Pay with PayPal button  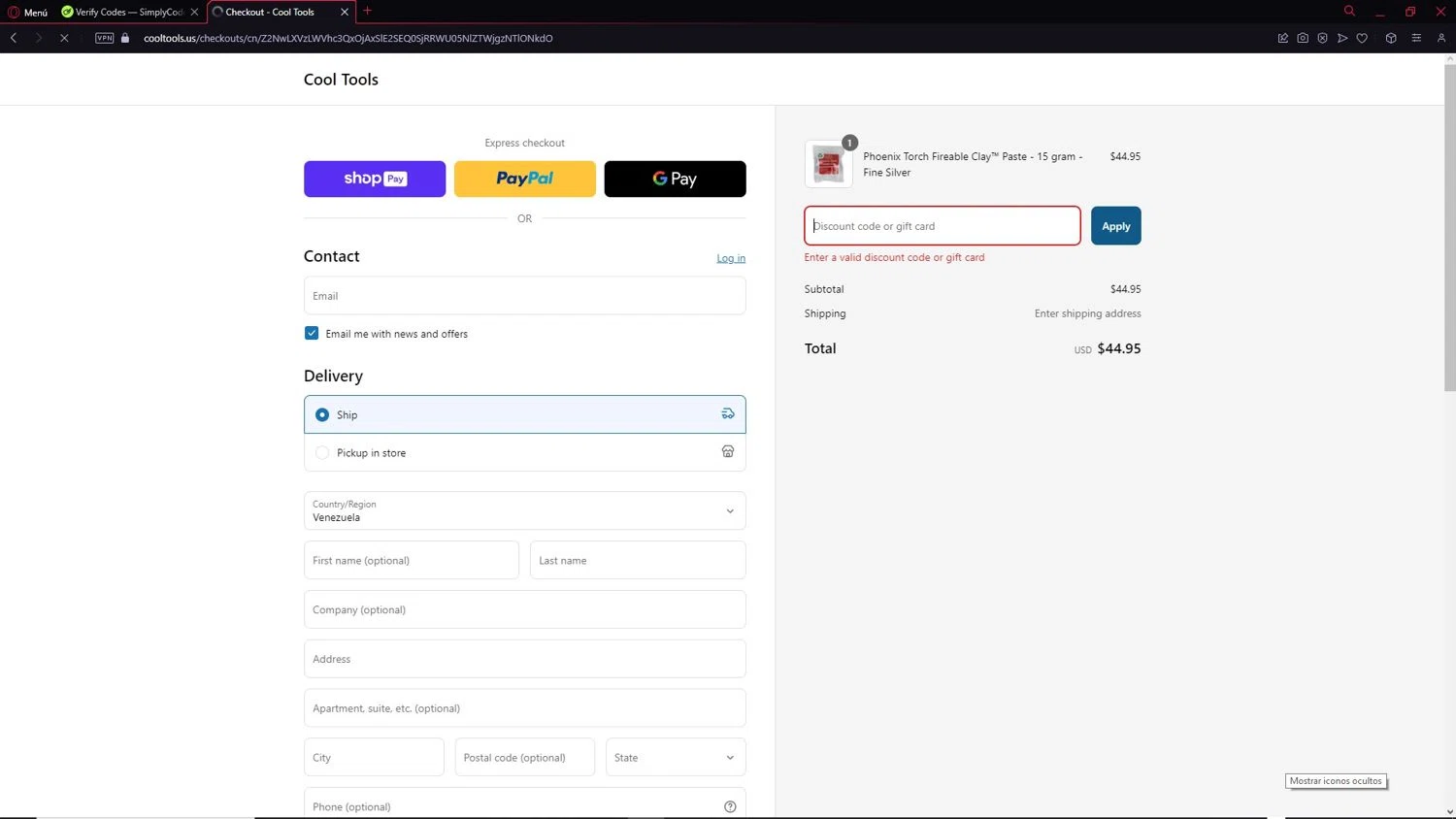click(525, 179)
